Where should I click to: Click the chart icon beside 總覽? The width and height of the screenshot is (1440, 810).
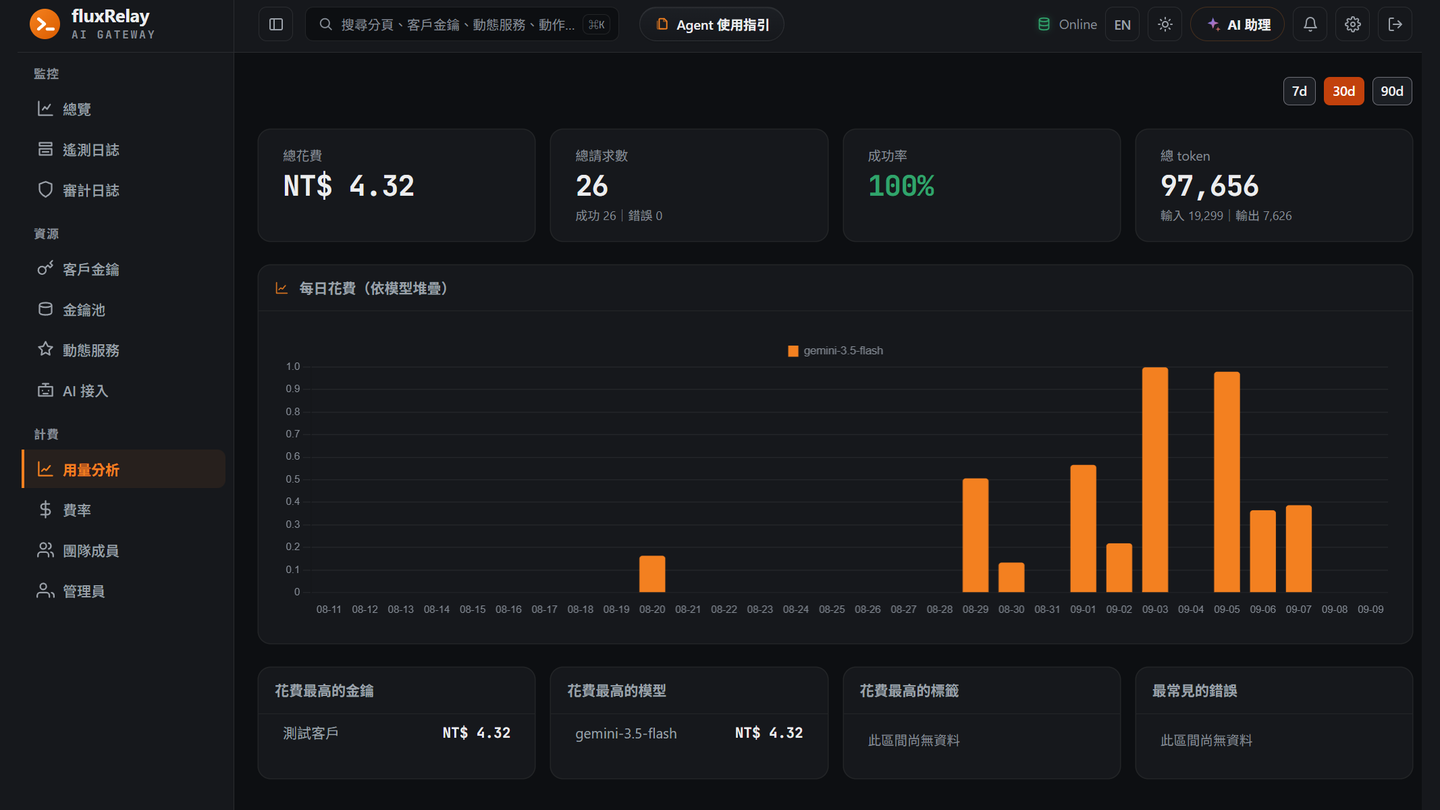click(x=45, y=108)
